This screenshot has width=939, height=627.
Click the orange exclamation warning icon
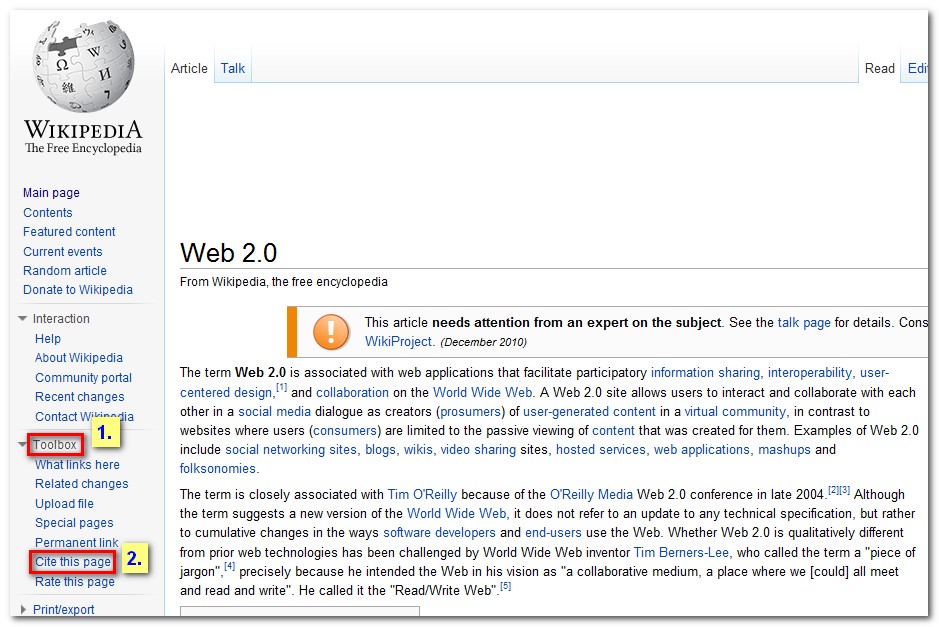pyautogui.click(x=331, y=332)
